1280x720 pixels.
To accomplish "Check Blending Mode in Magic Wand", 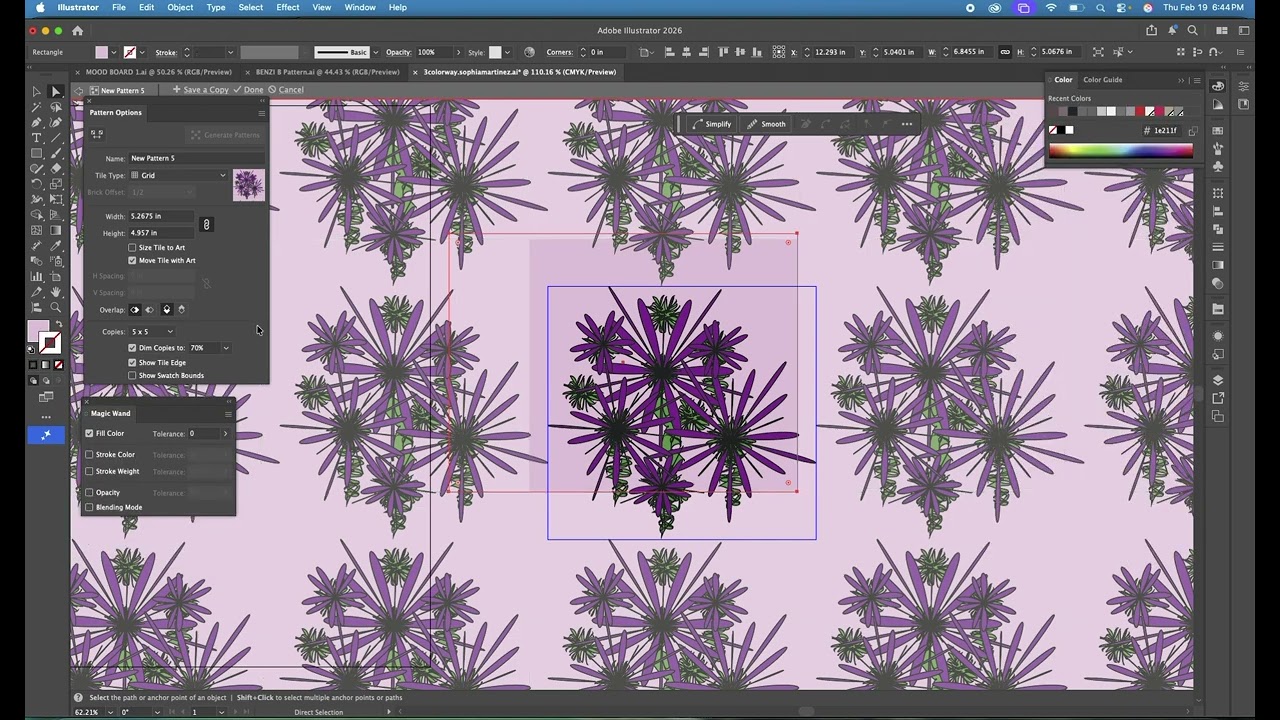I will coord(89,508).
